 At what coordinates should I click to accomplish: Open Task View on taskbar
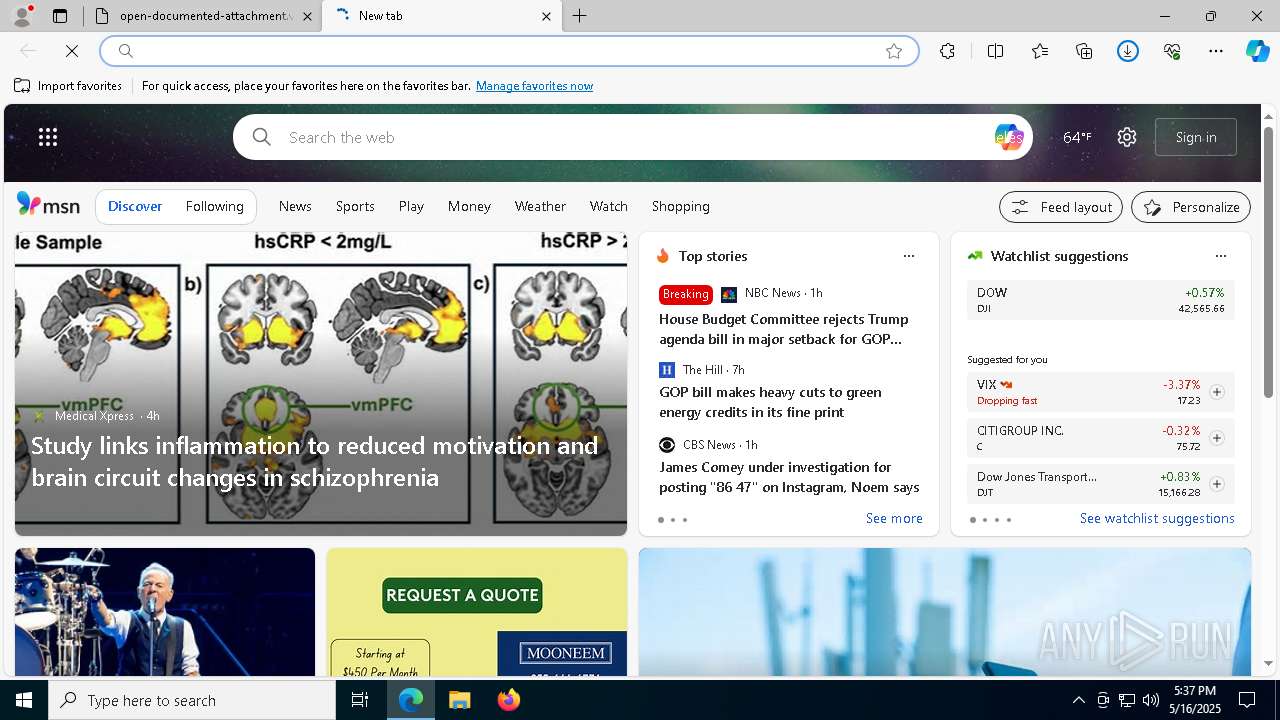click(x=360, y=700)
